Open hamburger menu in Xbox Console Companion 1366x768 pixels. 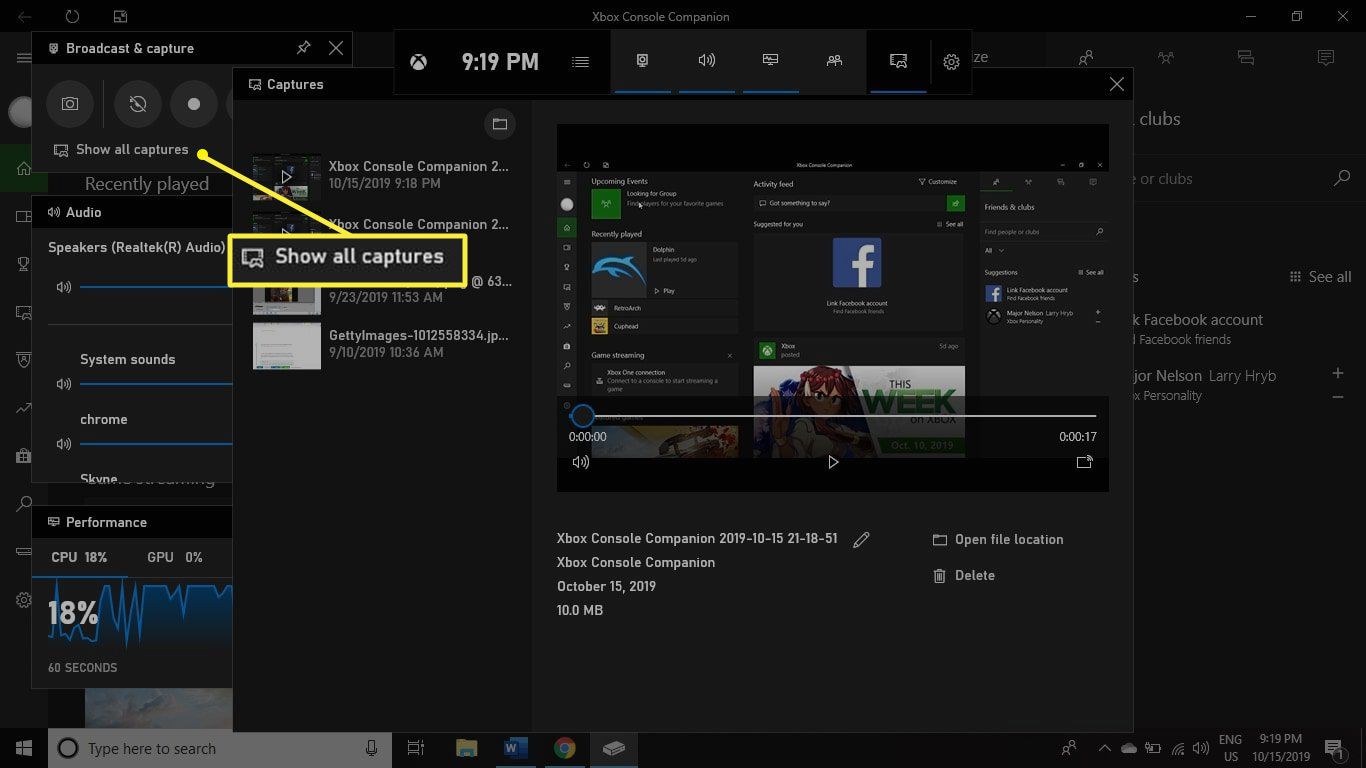(23, 58)
